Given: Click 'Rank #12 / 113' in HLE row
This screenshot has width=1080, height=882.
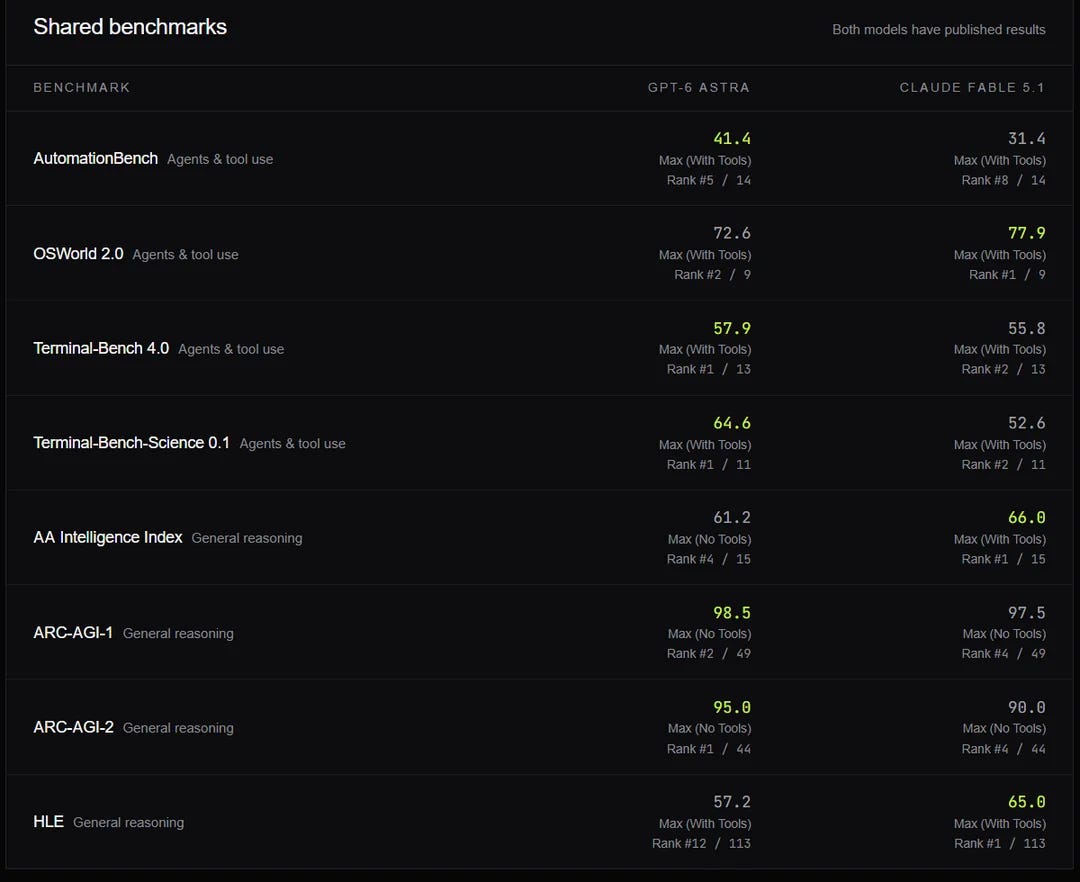Looking at the screenshot, I should [701, 843].
